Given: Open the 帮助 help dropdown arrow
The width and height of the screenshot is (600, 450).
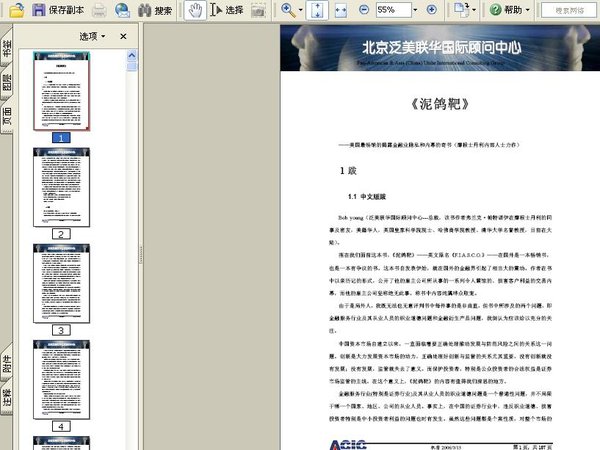Looking at the screenshot, I should click(x=527, y=10).
